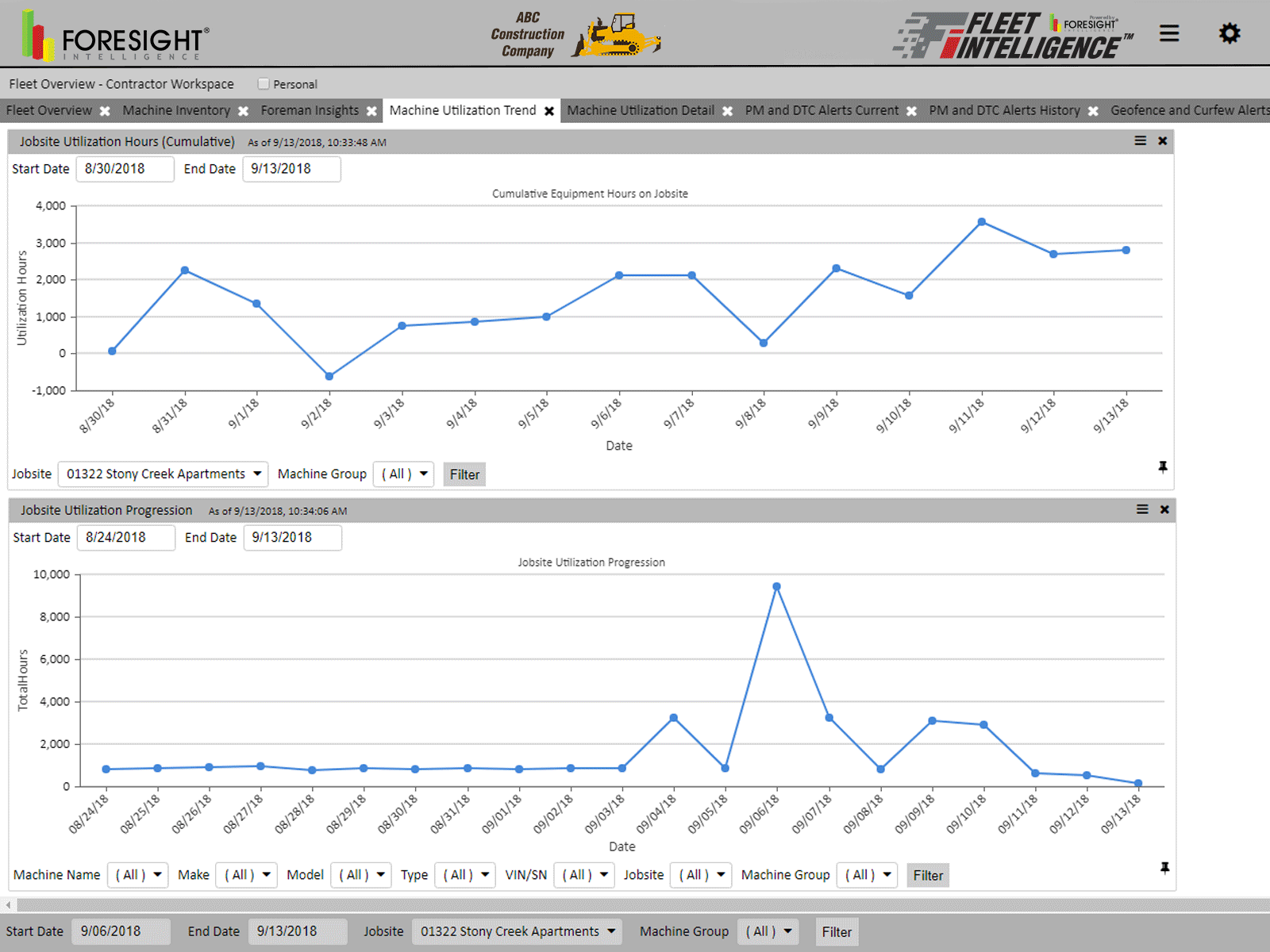Click 8/31/18 data point on cumulative chart
1270x952 pixels.
point(185,271)
